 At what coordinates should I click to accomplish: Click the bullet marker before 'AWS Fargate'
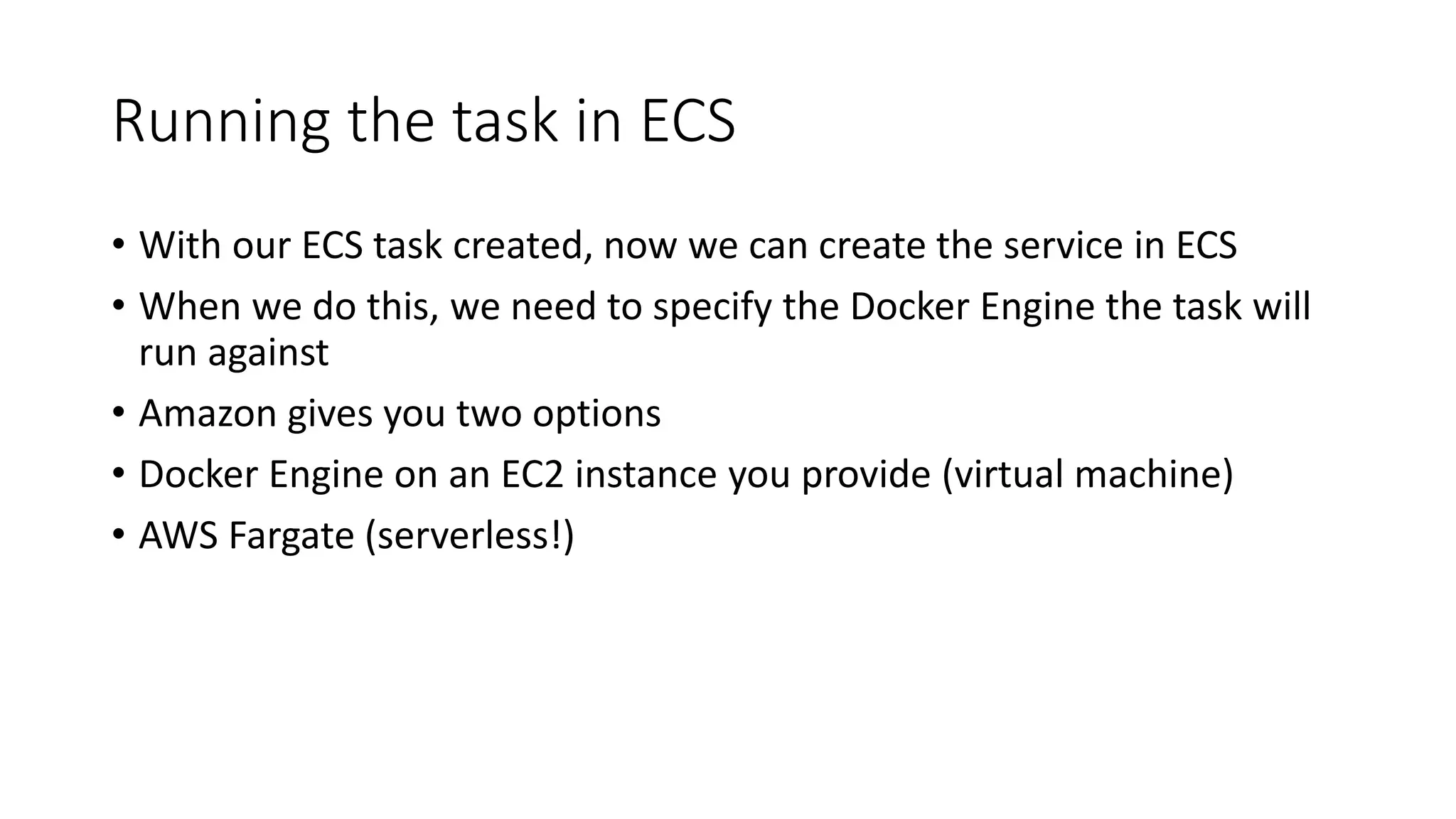(x=118, y=535)
